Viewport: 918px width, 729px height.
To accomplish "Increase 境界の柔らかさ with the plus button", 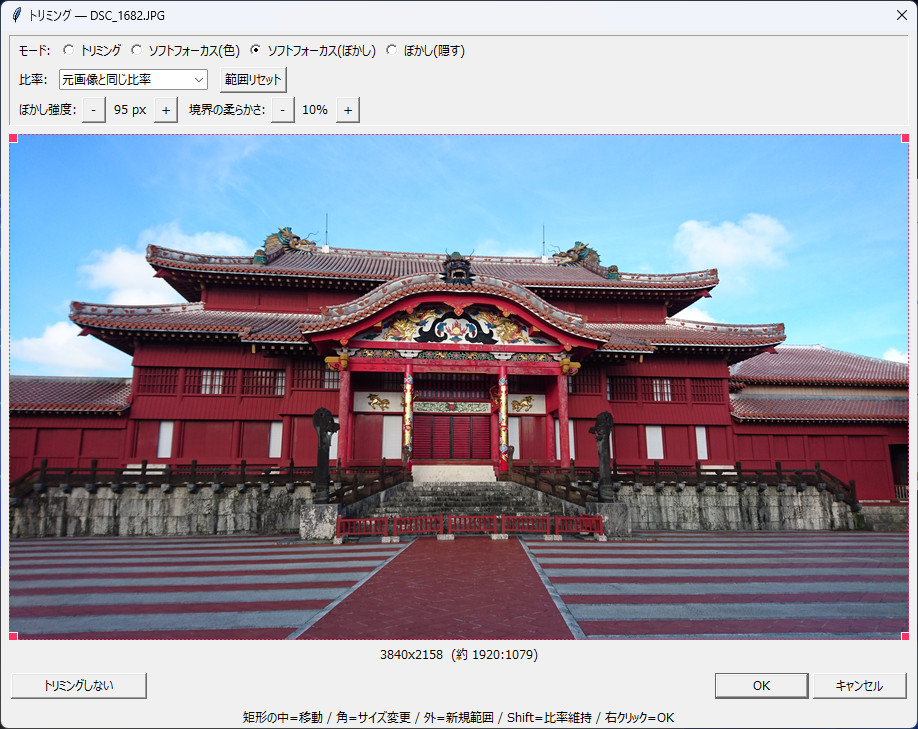I will click(348, 110).
